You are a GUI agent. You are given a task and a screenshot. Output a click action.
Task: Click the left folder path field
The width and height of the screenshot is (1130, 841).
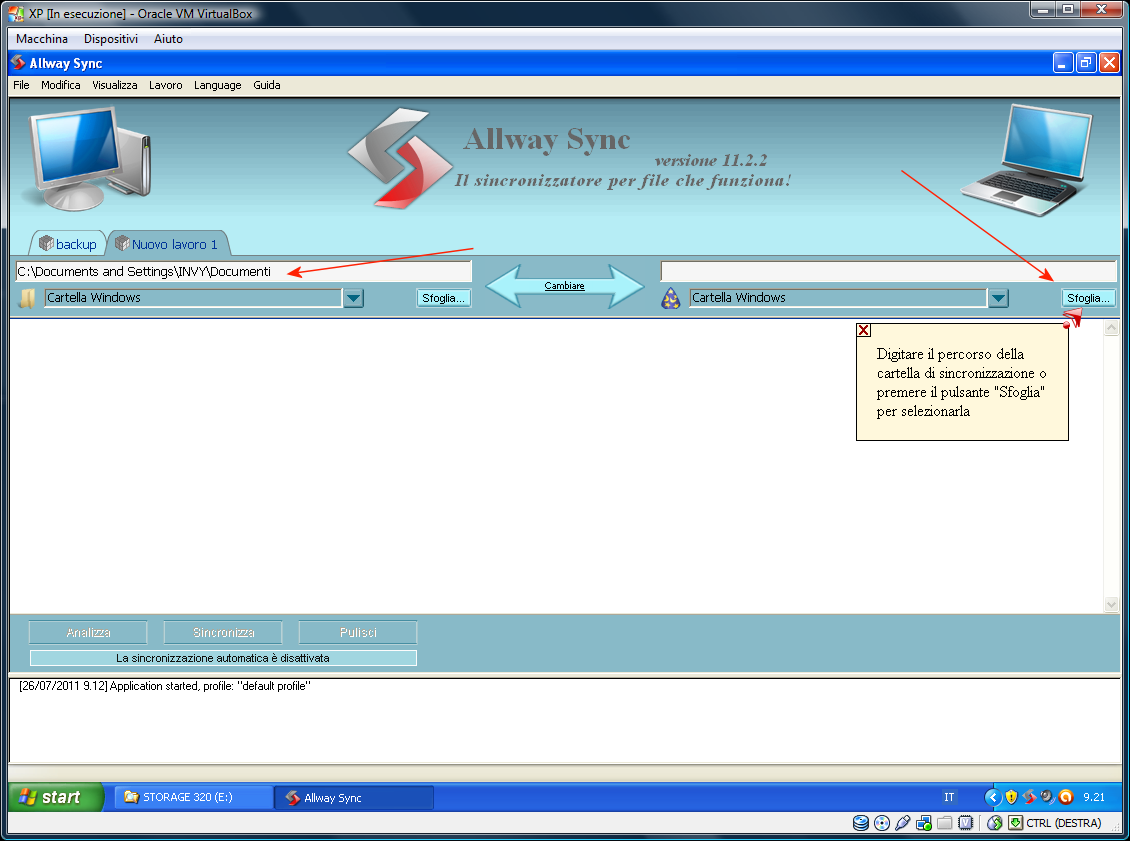[x=244, y=272]
